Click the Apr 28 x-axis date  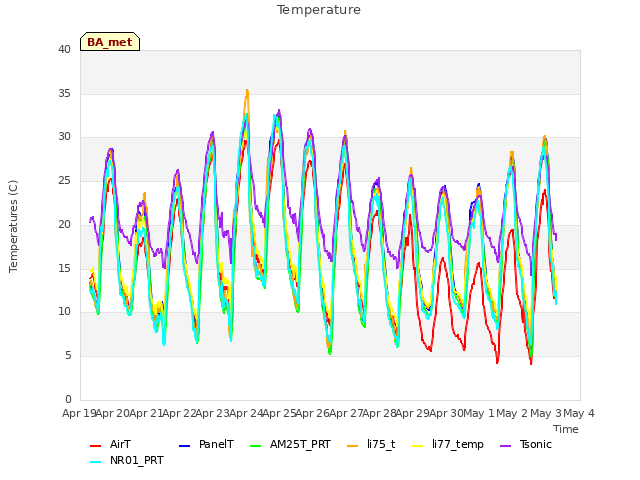380,413
